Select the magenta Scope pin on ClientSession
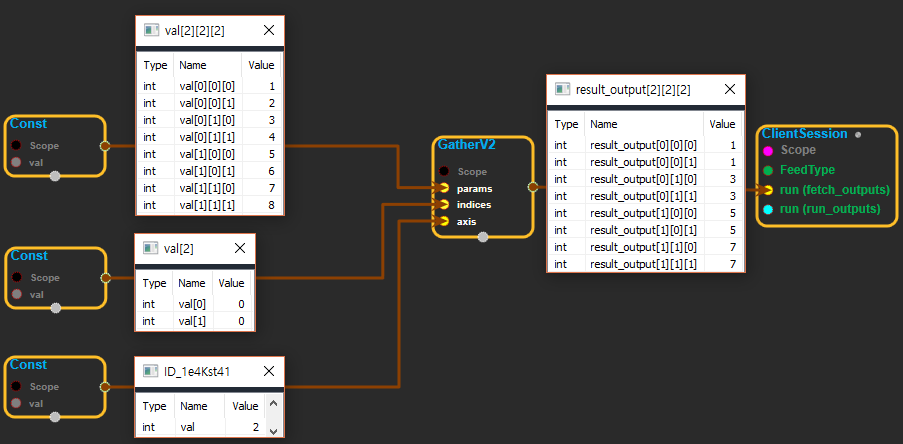The height and width of the screenshot is (444, 903). 767,150
